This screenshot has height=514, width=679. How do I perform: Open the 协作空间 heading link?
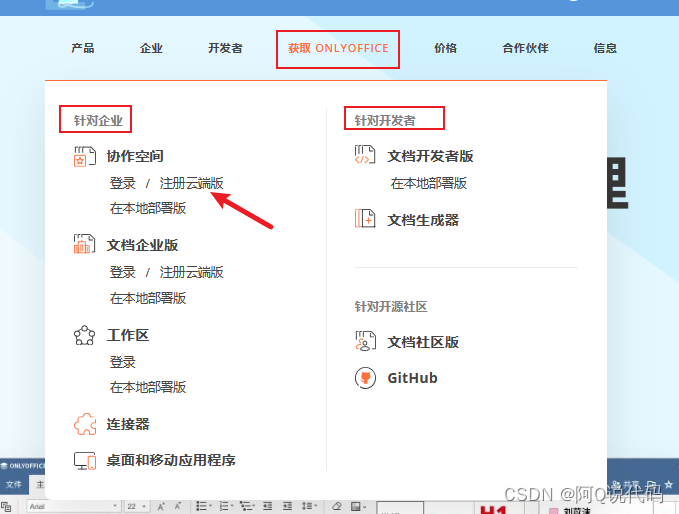click(x=135, y=156)
